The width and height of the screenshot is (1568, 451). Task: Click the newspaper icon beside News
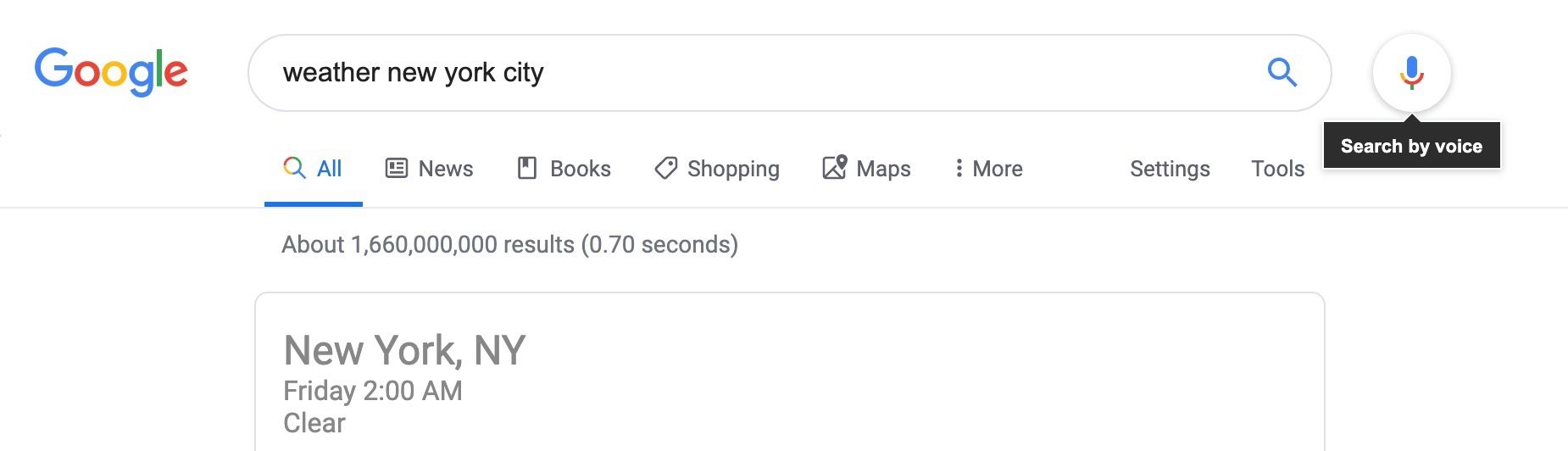pyautogui.click(x=396, y=168)
